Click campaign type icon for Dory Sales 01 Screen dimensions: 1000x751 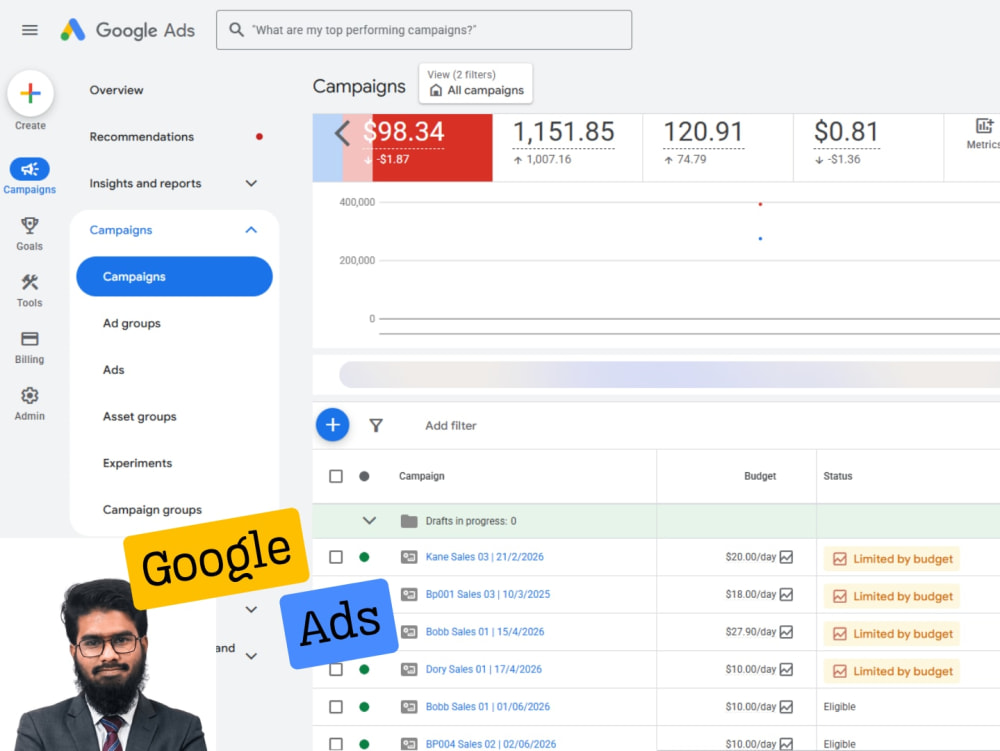coord(409,669)
